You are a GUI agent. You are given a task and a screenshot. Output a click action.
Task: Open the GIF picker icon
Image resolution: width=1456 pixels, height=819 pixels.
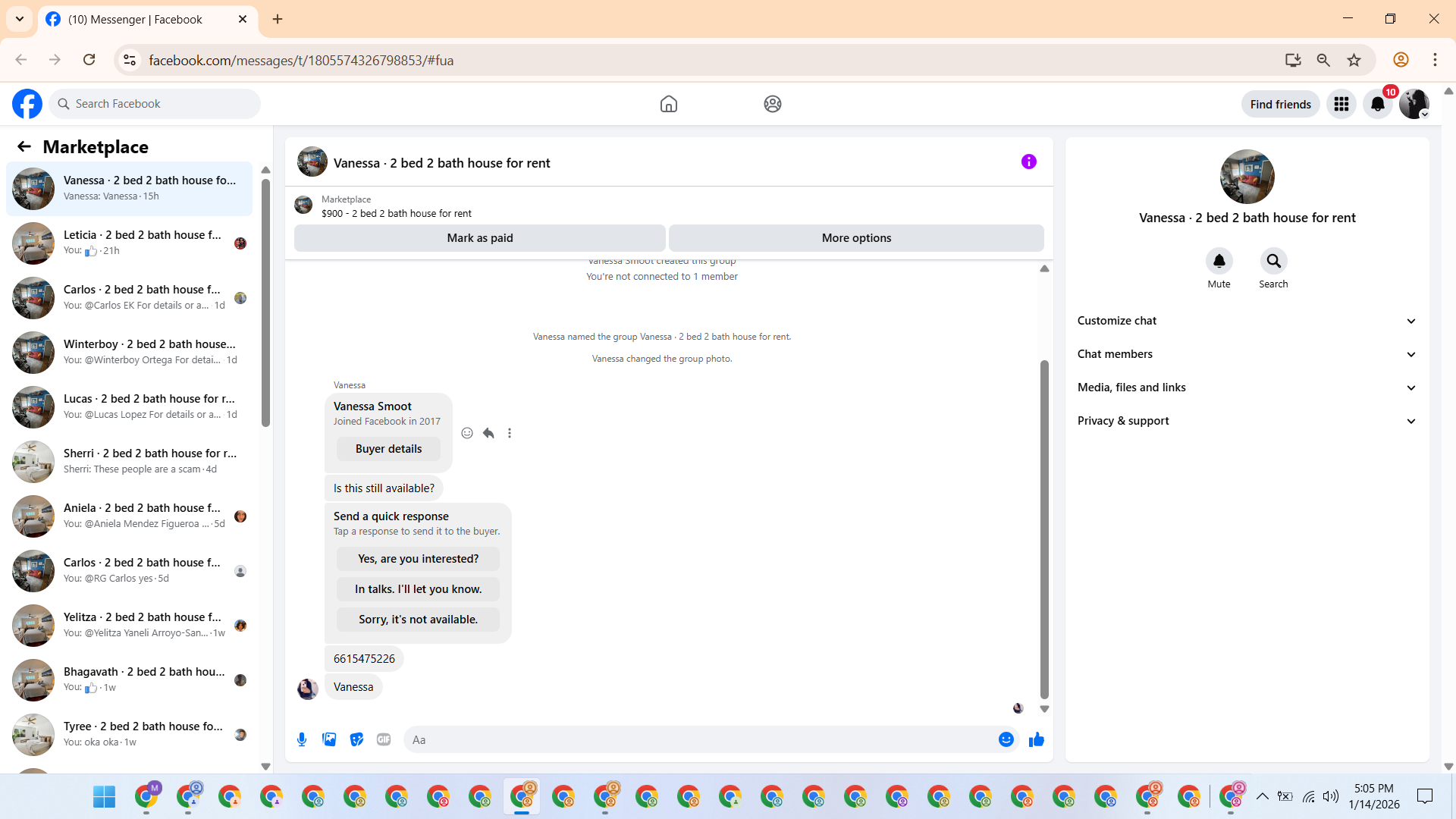(x=384, y=739)
